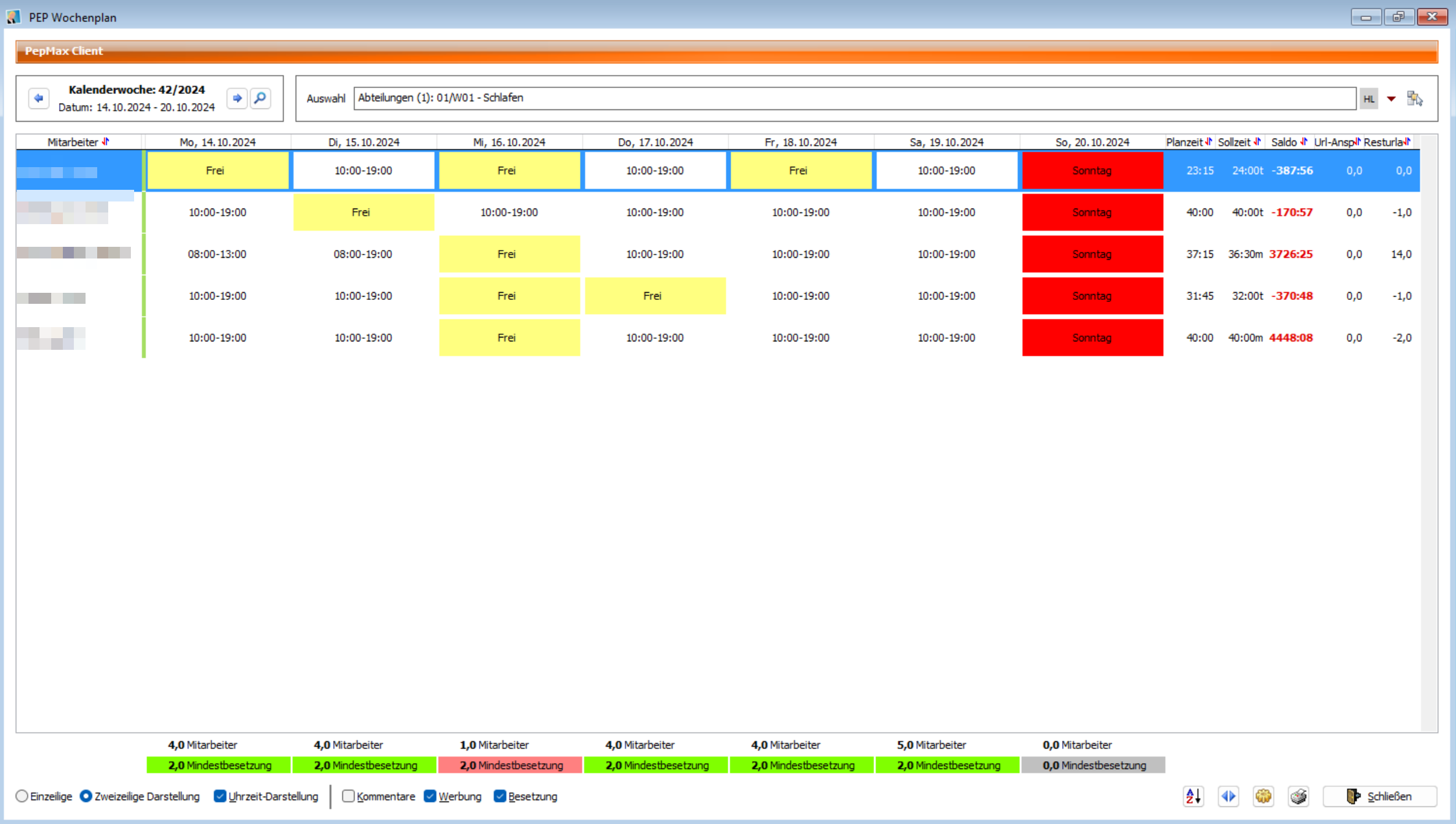Click the Mi, 16.10.2024 column header
The width and height of the screenshot is (1456, 824).
pyautogui.click(x=509, y=142)
